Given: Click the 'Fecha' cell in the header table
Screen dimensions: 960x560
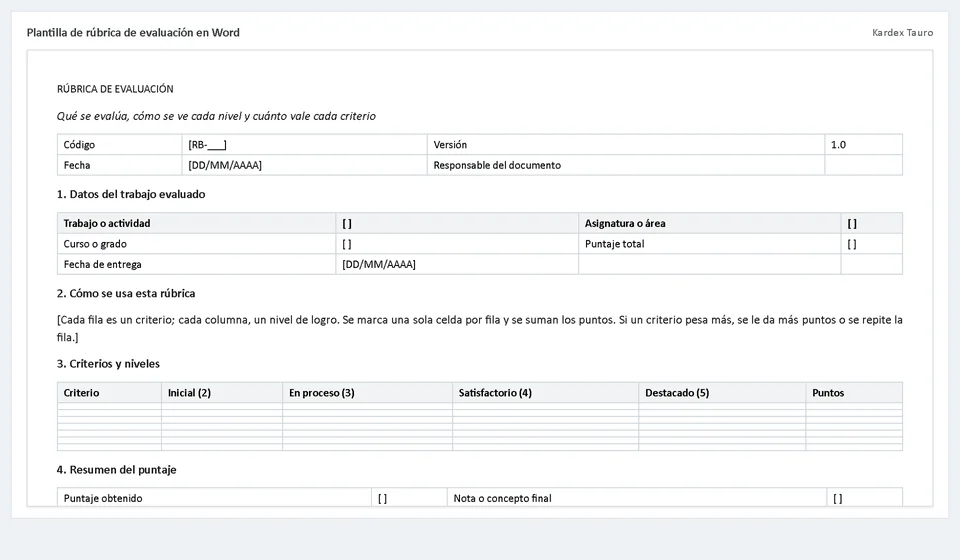Looking at the screenshot, I should 119,165.
